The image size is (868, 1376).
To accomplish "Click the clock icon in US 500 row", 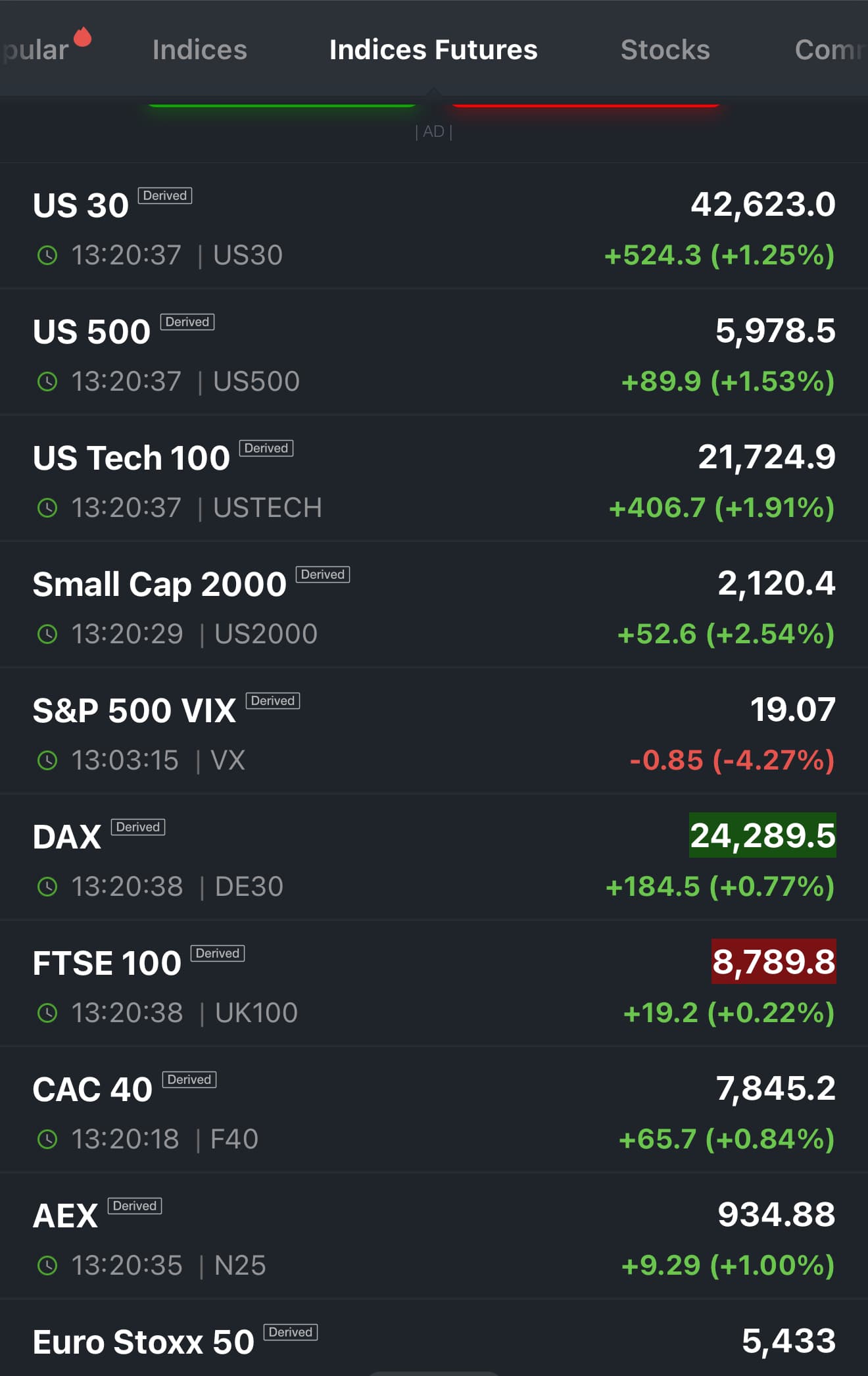I will (47, 381).
